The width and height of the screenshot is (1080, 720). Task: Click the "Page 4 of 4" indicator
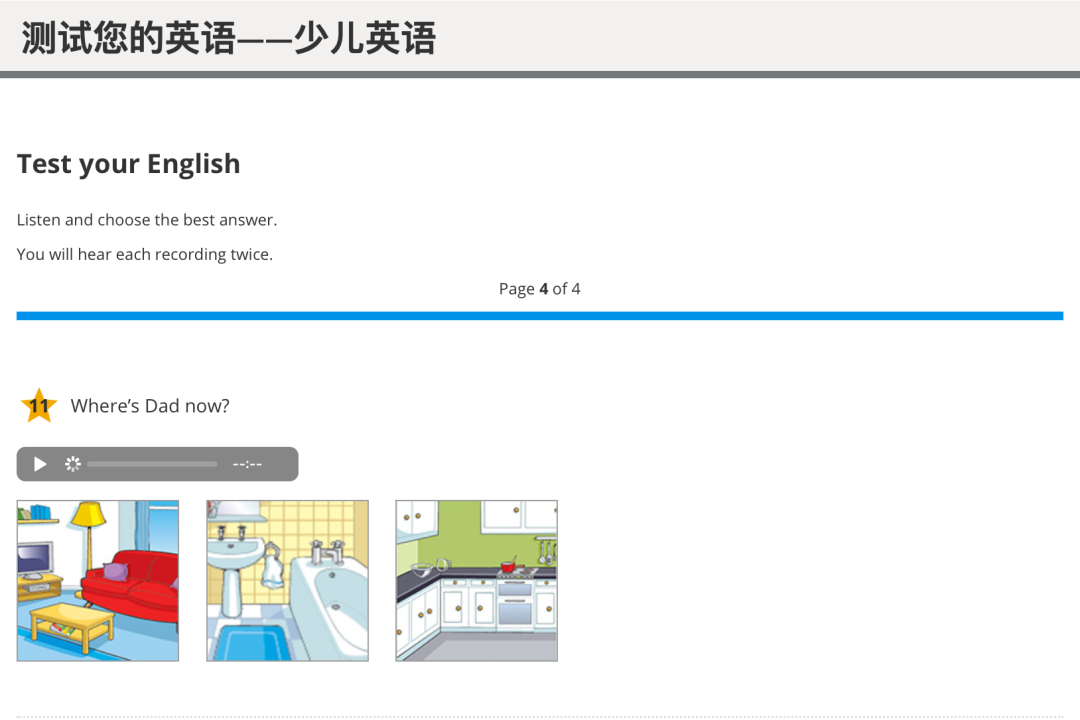click(x=540, y=289)
